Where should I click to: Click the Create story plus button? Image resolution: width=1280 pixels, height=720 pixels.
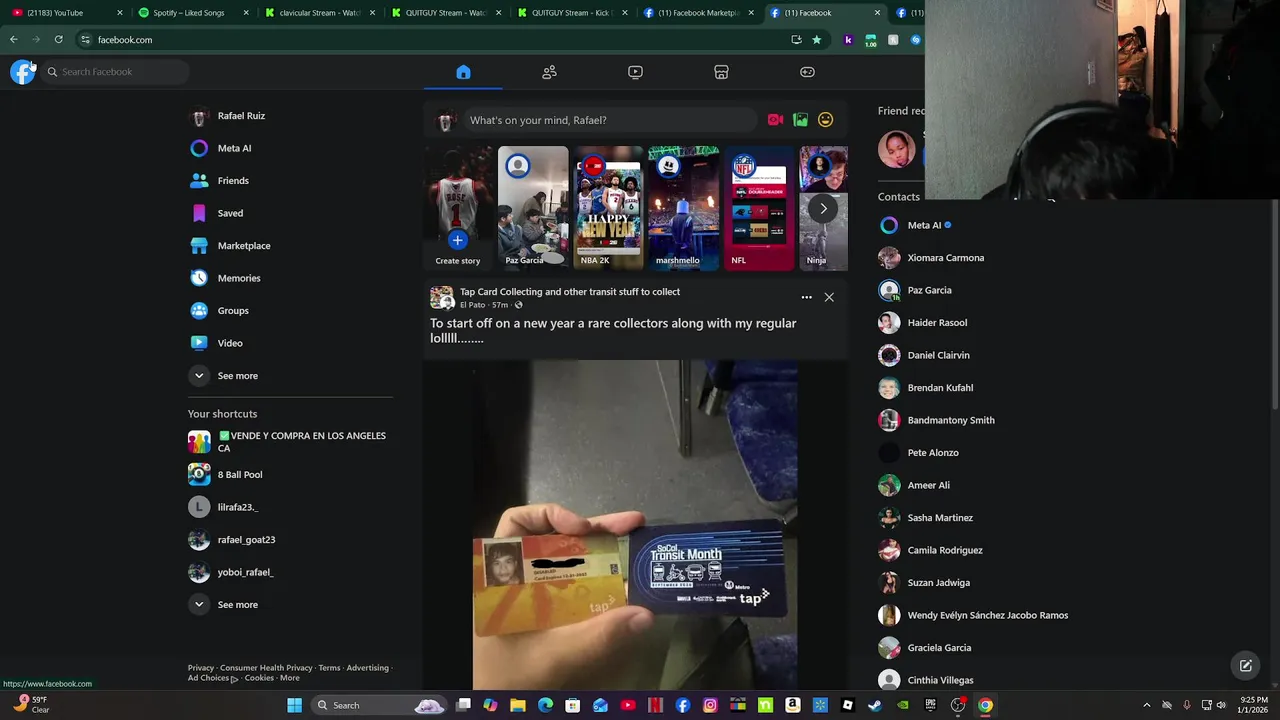[x=457, y=240]
